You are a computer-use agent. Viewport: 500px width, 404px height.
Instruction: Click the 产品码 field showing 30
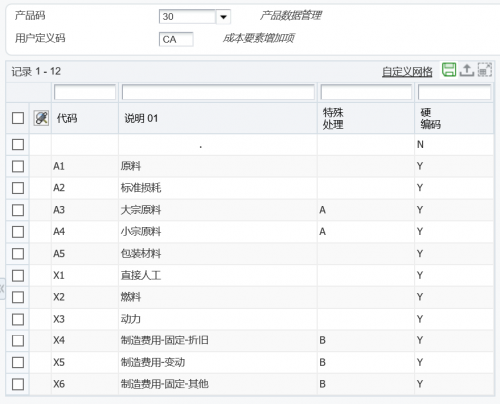pyautogui.click(x=188, y=17)
